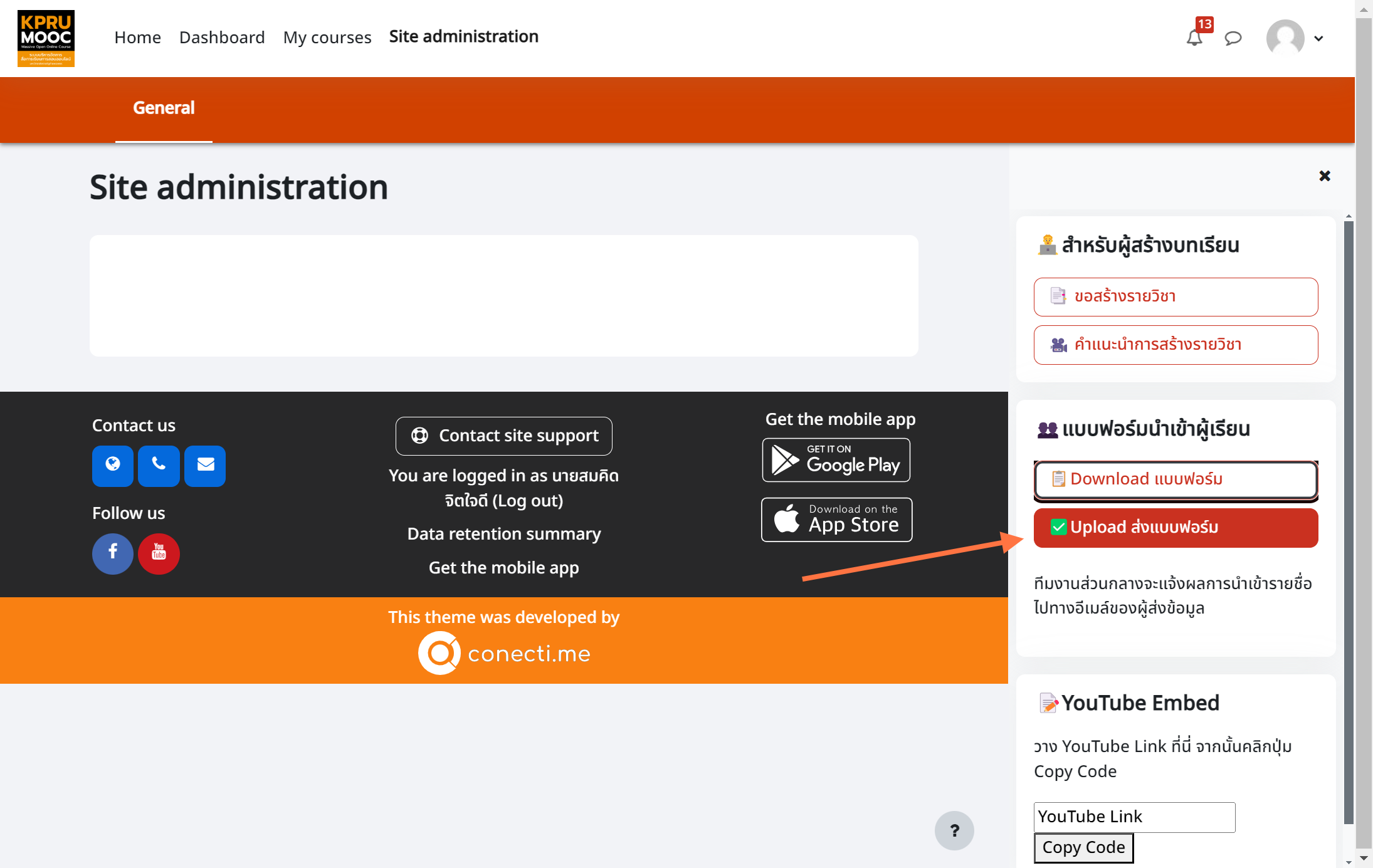The height and width of the screenshot is (868, 1373).
Task: Open the user avatar menu
Action: [1294, 38]
